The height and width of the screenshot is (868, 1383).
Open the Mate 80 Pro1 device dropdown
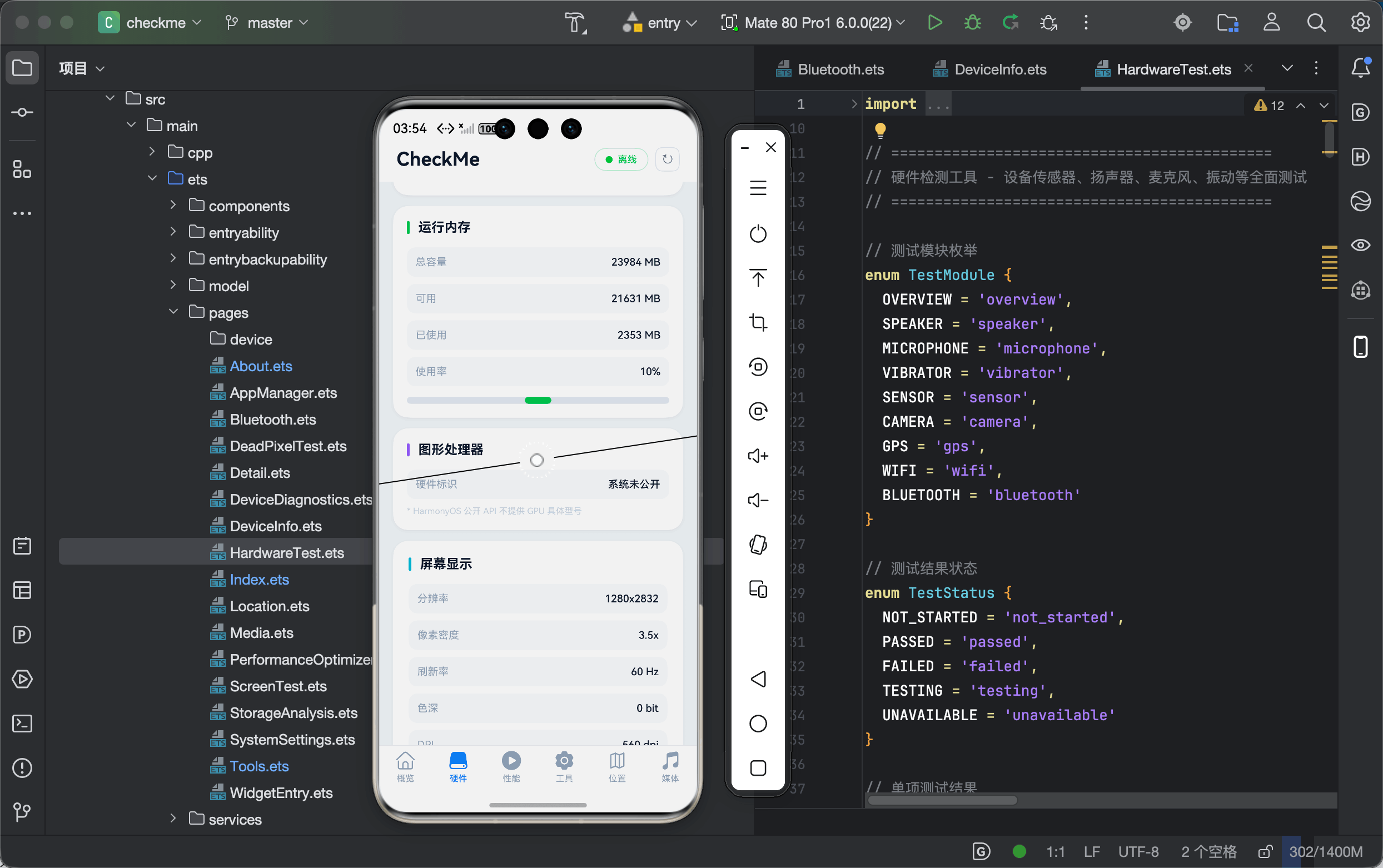point(813,22)
